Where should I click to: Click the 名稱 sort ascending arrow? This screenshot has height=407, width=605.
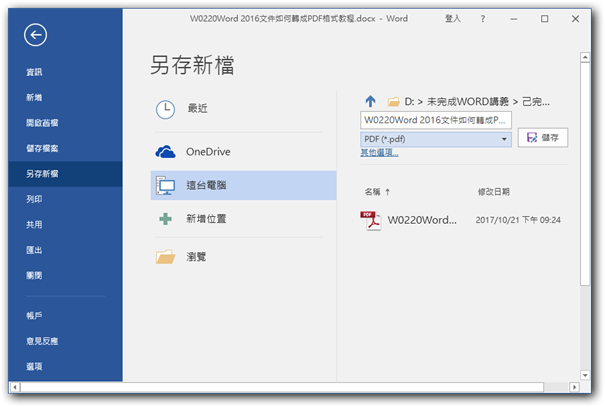coord(387,192)
